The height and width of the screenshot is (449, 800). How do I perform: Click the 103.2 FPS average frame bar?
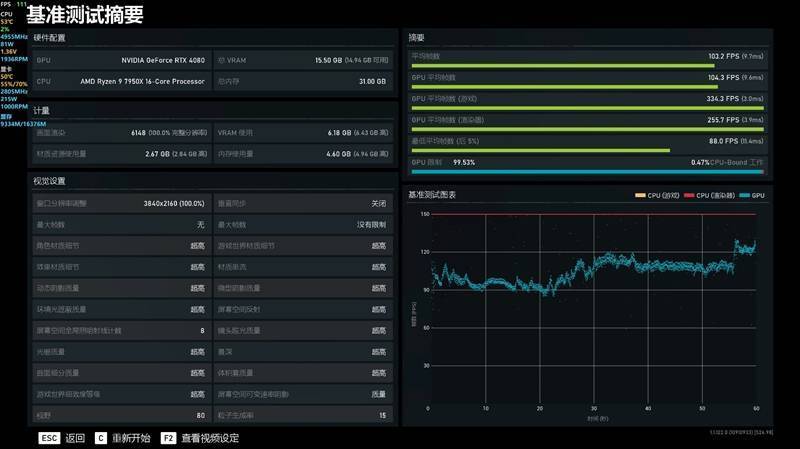coord(563,66)
